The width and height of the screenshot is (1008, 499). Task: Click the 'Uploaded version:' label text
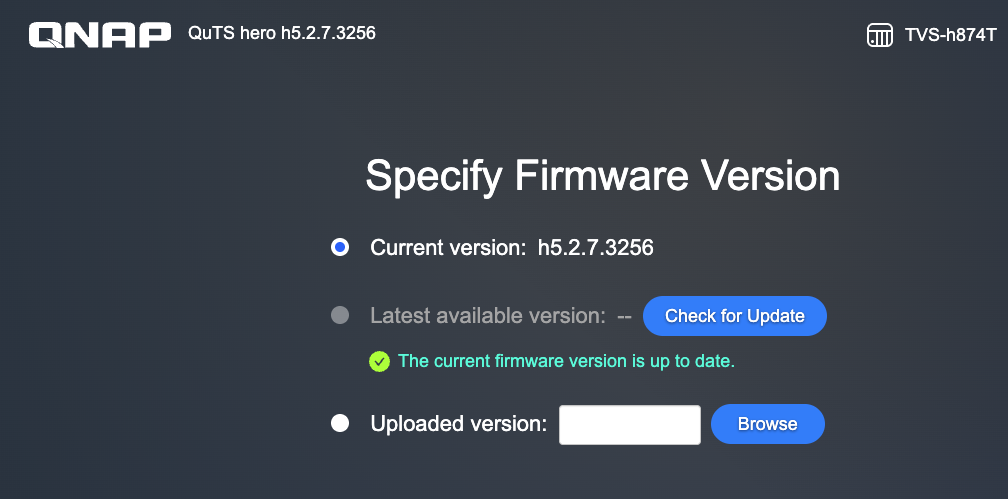click(x=458, y=424)
